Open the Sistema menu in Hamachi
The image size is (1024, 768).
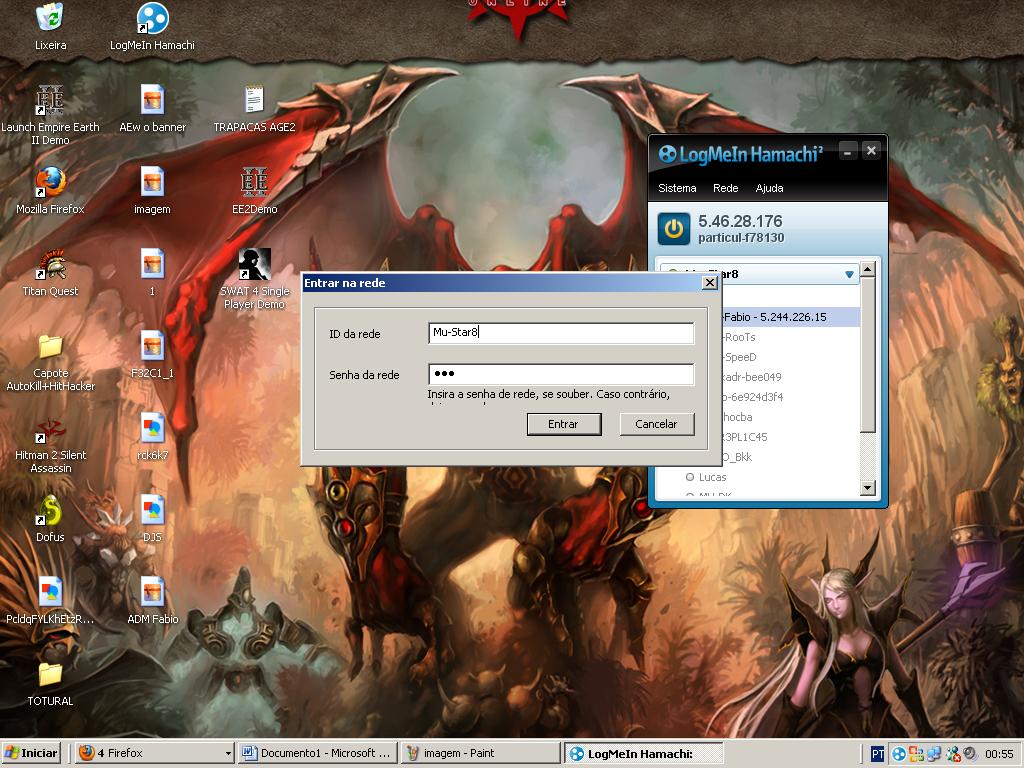[677, 188]
